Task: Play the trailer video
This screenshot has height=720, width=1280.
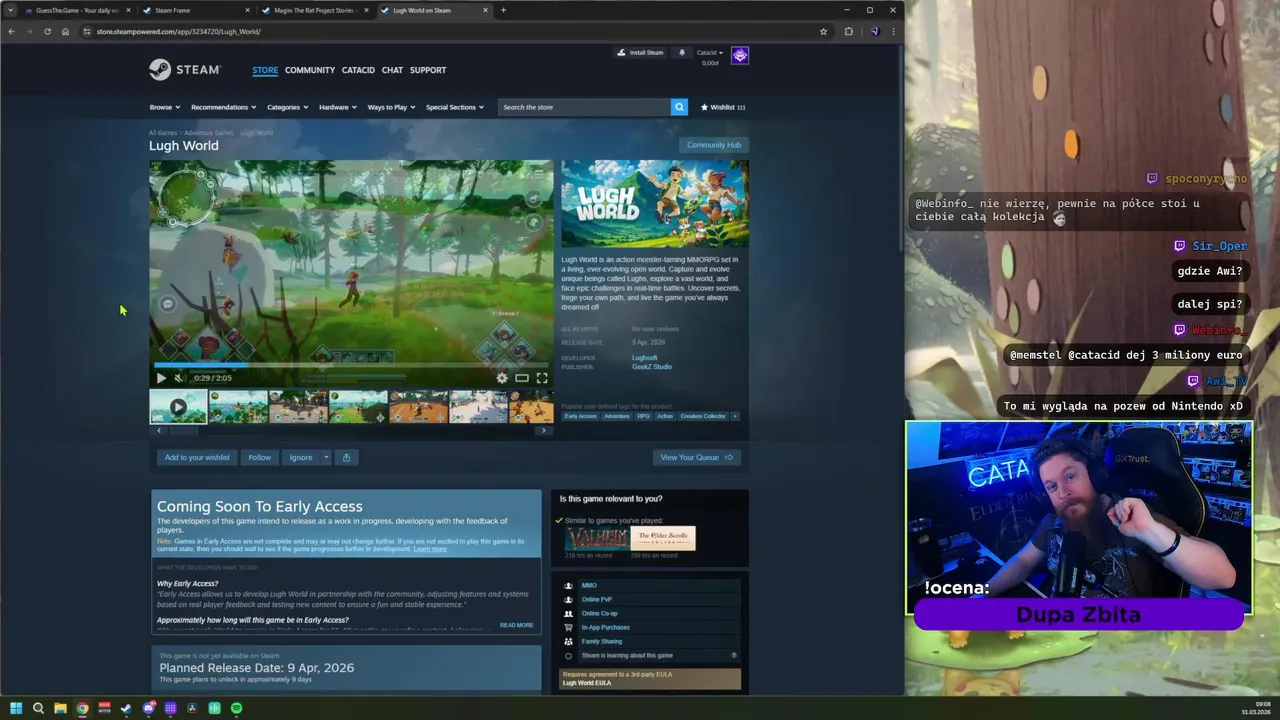Action: click(161, 378)
